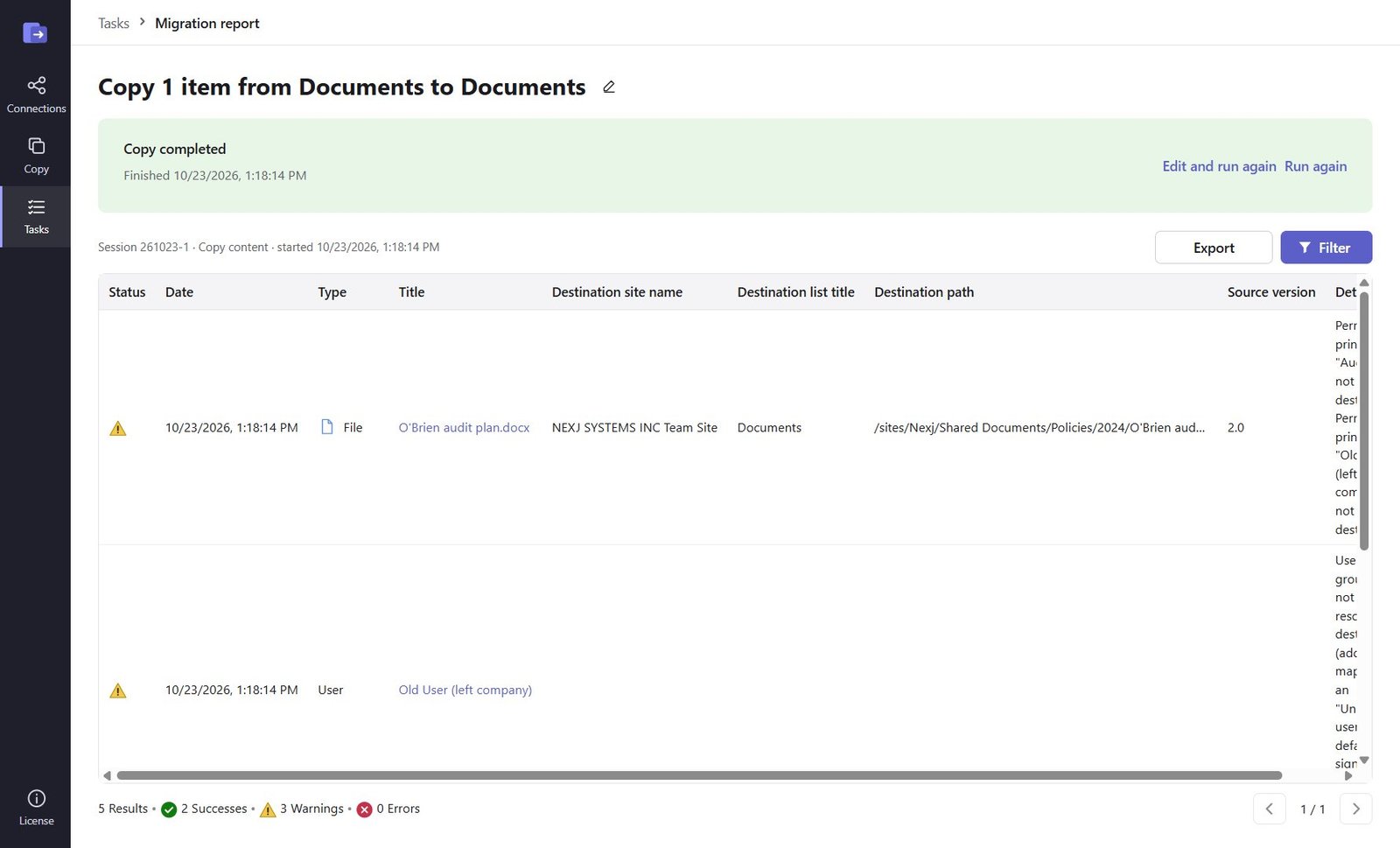1400x848 pixels.
Task: Sort by the Date column header
Action: [179, 292]
